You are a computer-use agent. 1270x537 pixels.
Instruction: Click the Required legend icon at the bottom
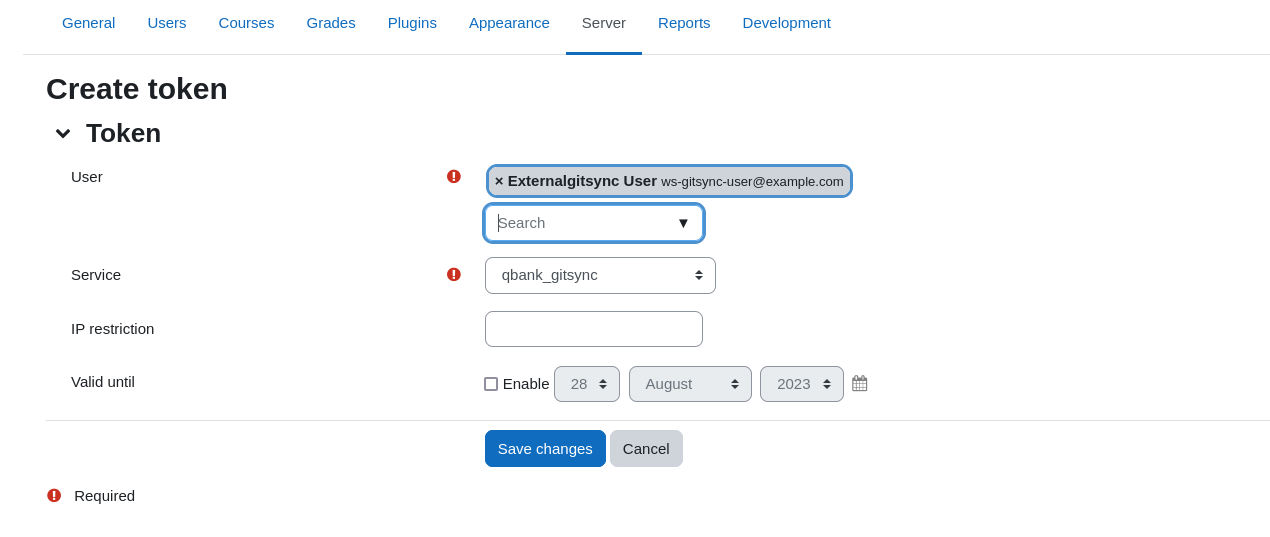[x=54, y=495]
